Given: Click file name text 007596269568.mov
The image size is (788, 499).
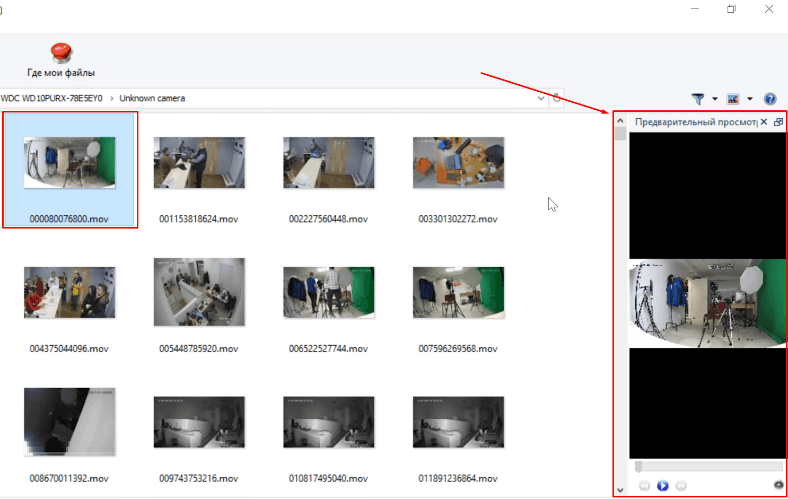Looking at the screenshot, I should tap(458, 349).
